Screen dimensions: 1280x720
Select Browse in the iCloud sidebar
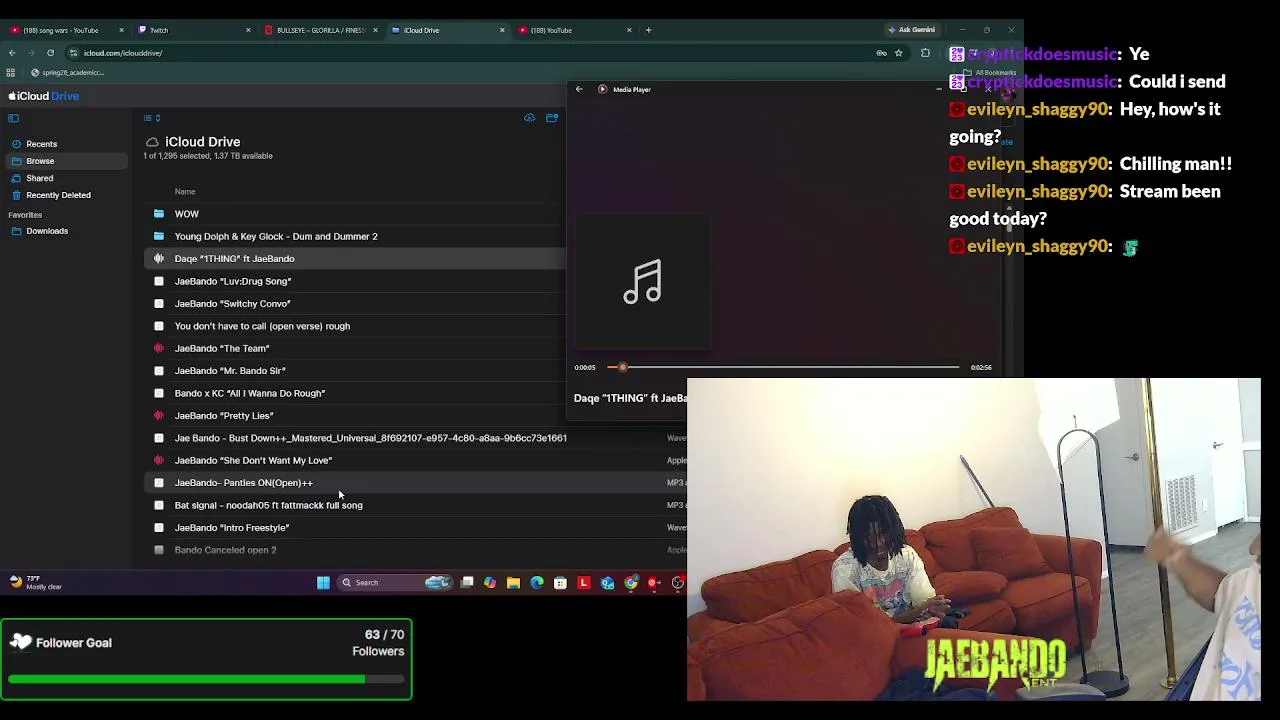tap(66, 161)
